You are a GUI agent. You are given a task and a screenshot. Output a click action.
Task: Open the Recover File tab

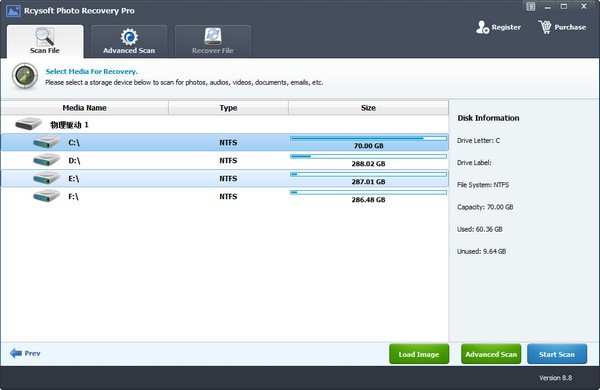coord(213,41)
